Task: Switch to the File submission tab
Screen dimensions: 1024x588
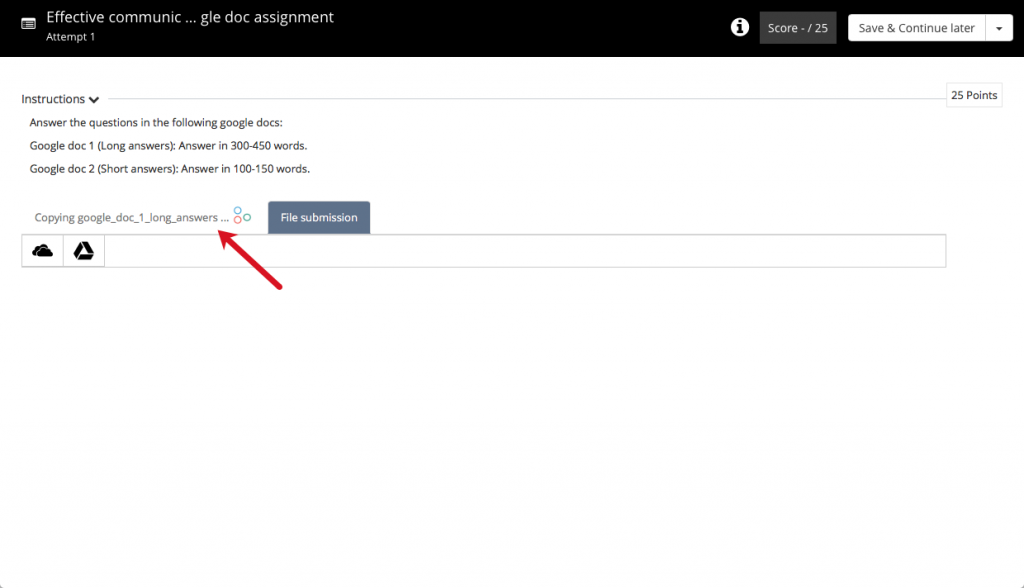Action: click(319, 218)
